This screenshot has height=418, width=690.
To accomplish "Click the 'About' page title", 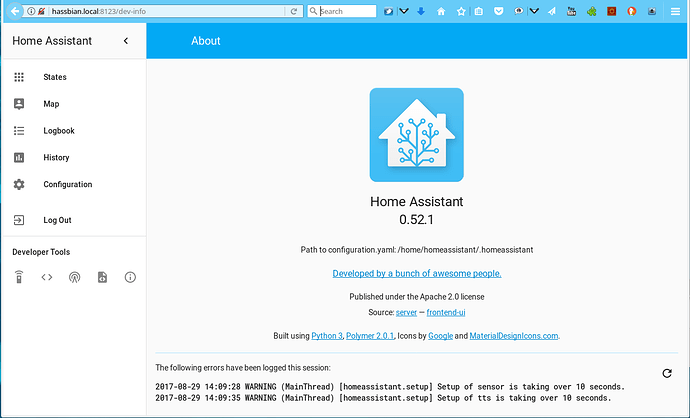I will (x=206, y=41).
